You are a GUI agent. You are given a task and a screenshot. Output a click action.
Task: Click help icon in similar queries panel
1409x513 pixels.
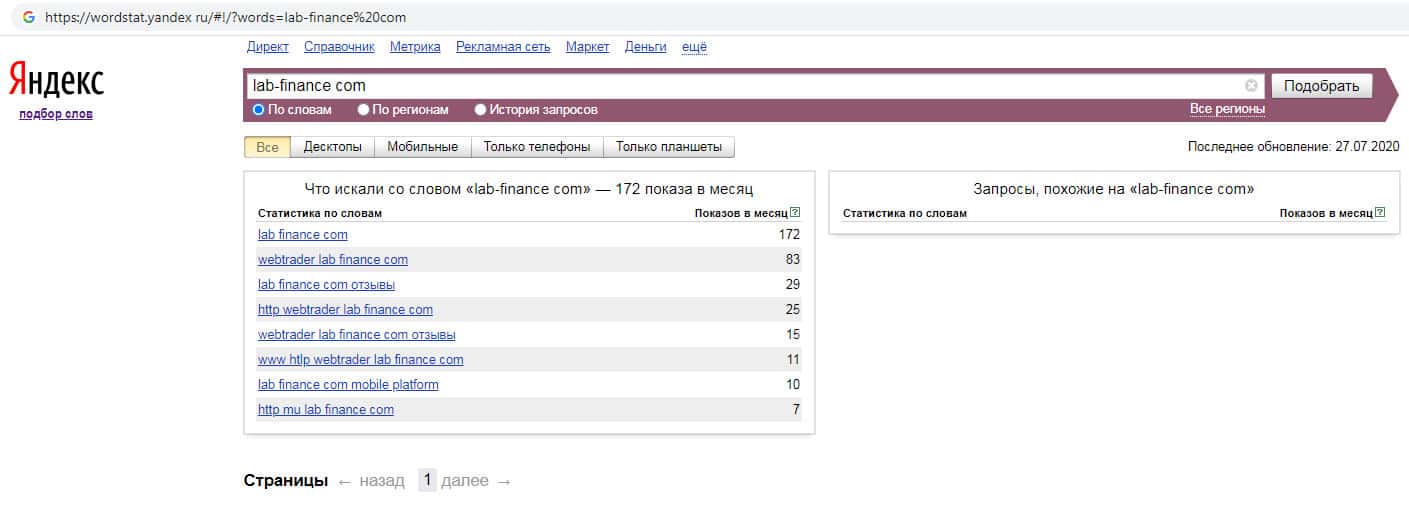(1380, 213)
